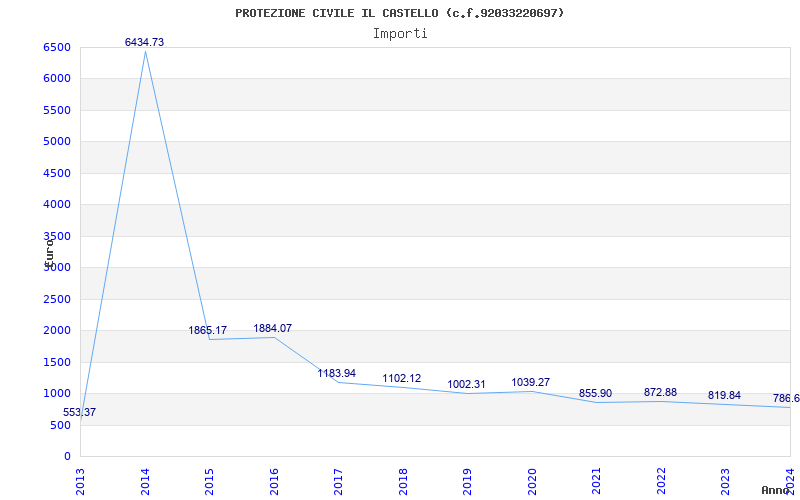Viewport: 800px width, 500px height.
Task: Click the 2014 x-axis year label
Action: coord(145,481)
